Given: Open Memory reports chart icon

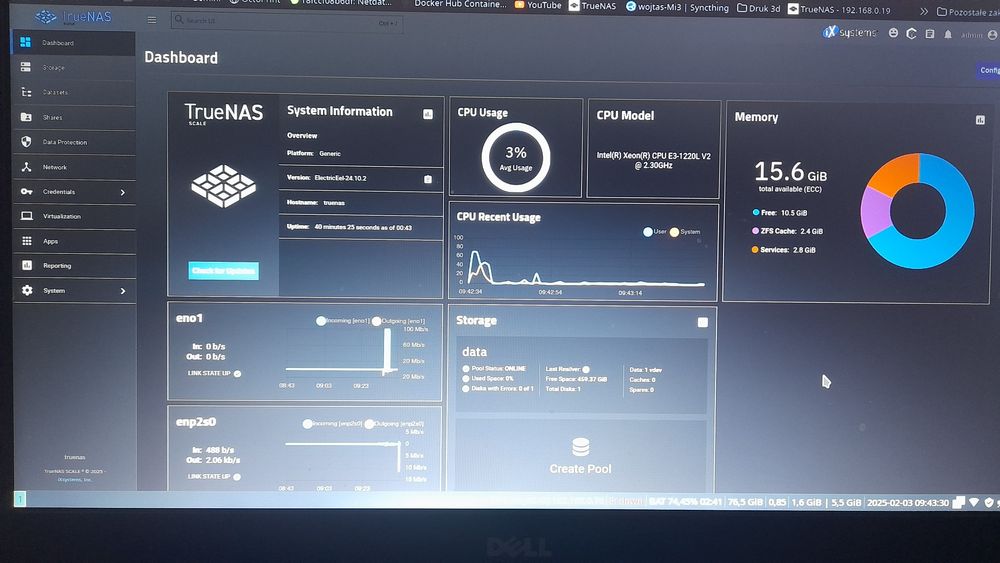Looking at the screenshot, I should 980,119.
